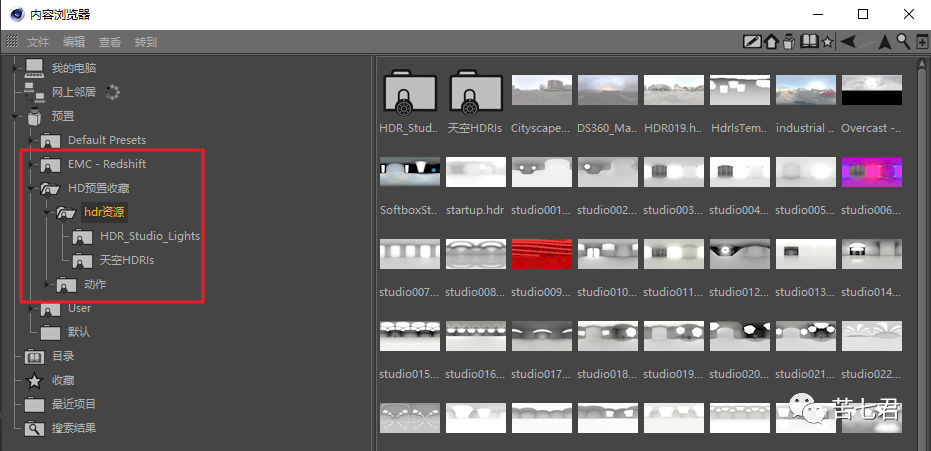This screenshot has height=451, width=931.
Task: Navigate back with the left arrow
Action: tap(847, 42)
